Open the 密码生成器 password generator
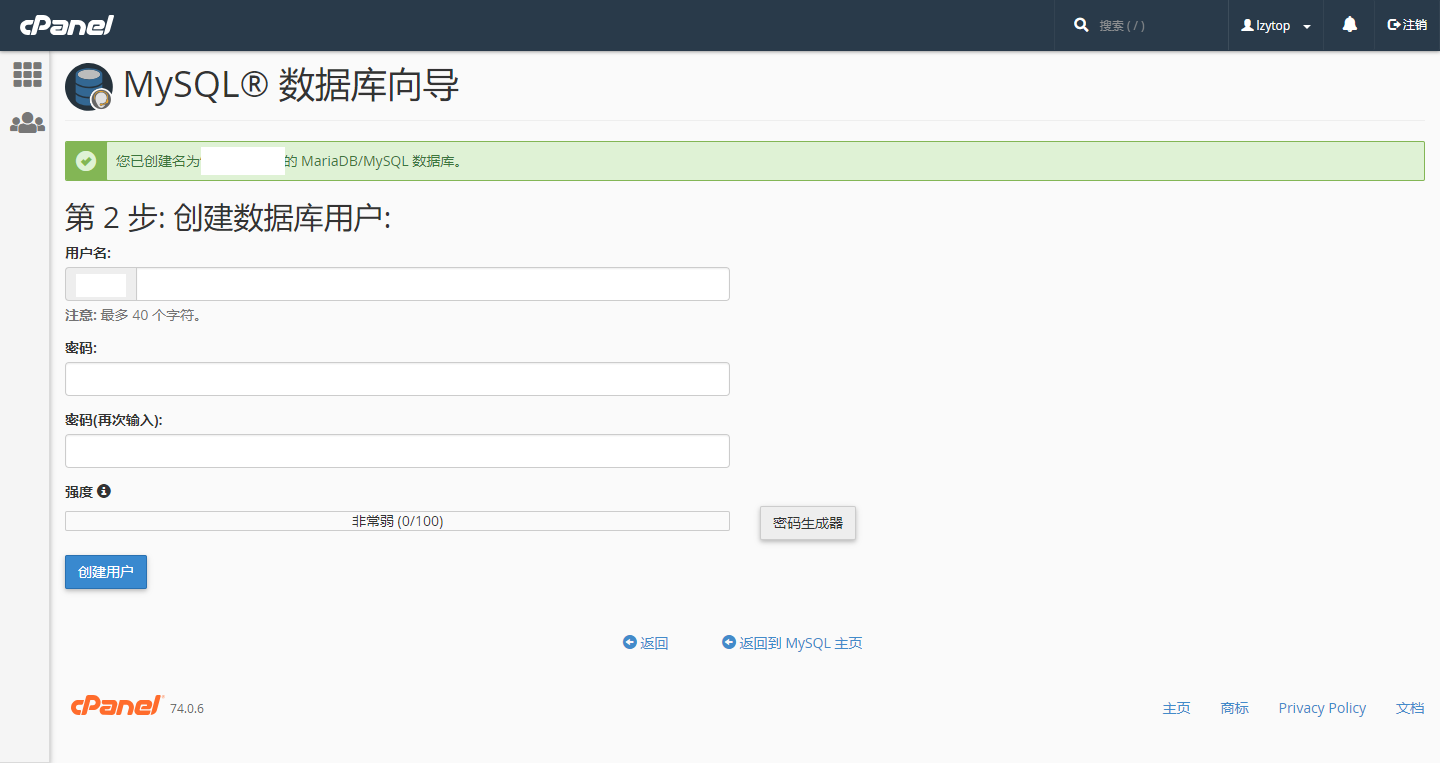The height and width of the screenshot is (763, 1440). point(808,523)
